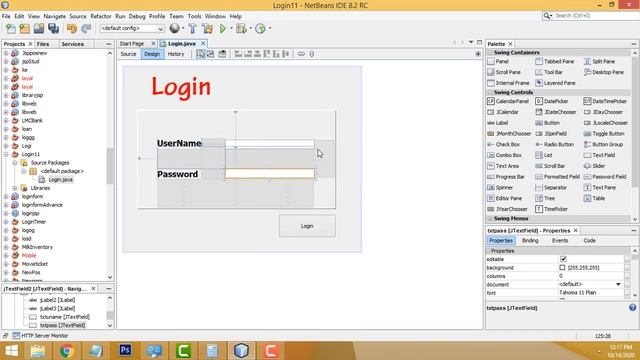The height and width of the screenshot is (360, 640).
Task: Collapse the Source Packages node
Action: [x=15, y=163]
